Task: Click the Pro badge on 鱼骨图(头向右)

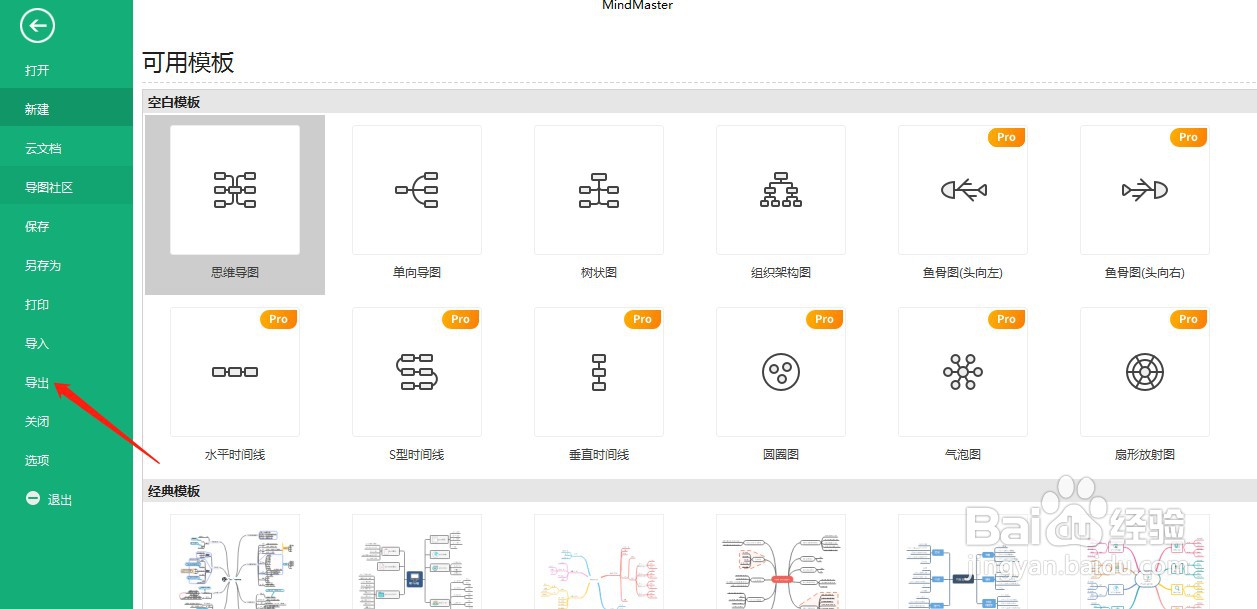Action: (1188, 137)
